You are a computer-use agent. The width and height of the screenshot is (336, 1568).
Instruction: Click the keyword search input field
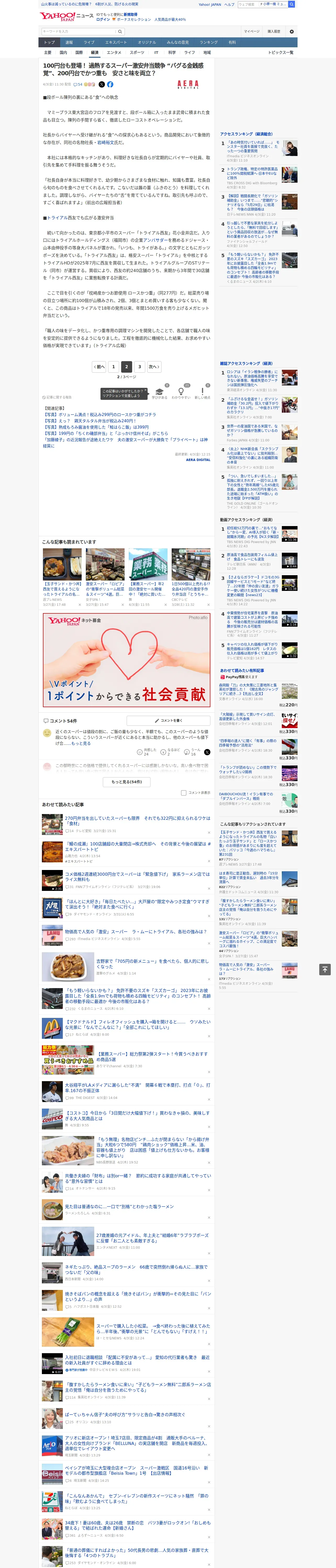[79, 32]
